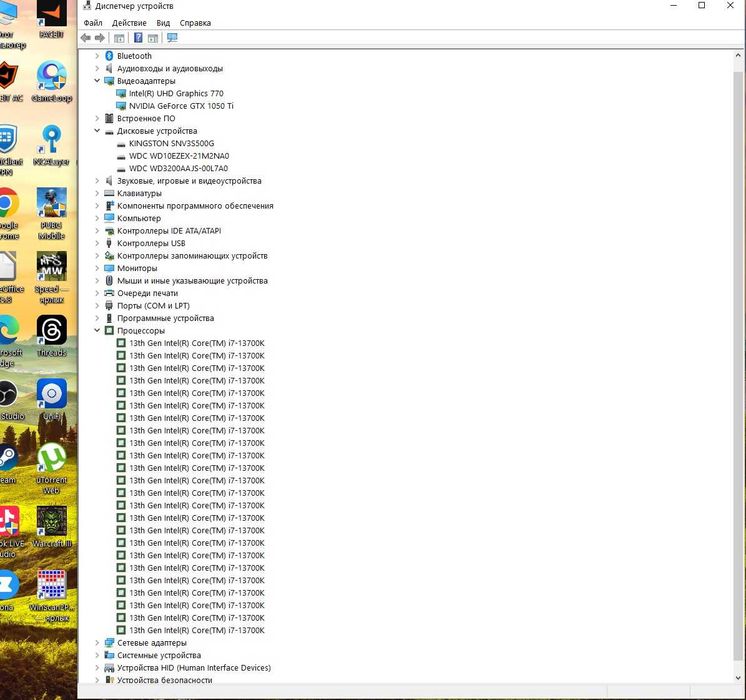Select the last i7-13700K processor entry

click(x=197, y=630)
